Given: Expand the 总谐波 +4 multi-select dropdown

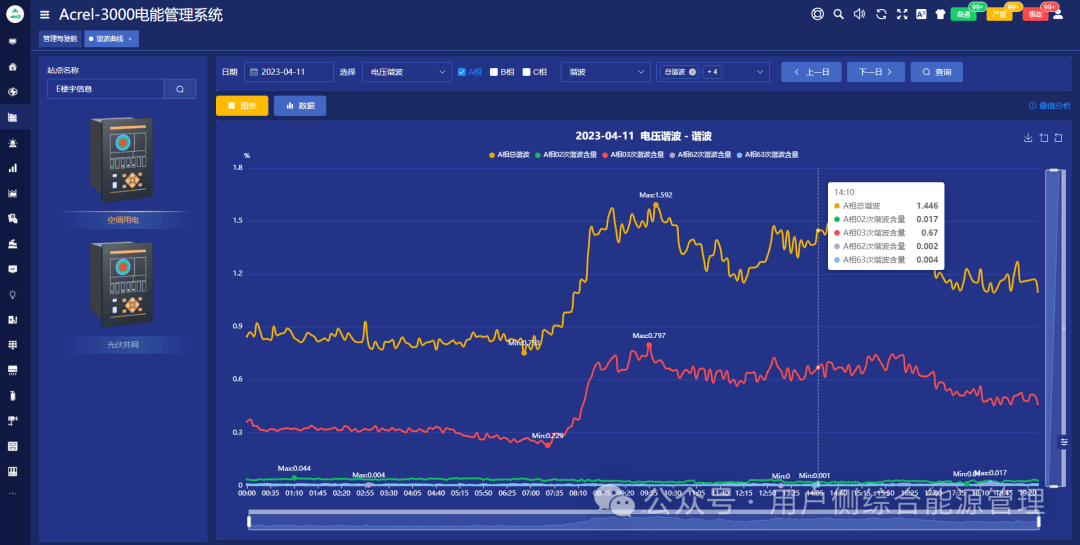Looking at the screenshot, I should tap(713, 72).
